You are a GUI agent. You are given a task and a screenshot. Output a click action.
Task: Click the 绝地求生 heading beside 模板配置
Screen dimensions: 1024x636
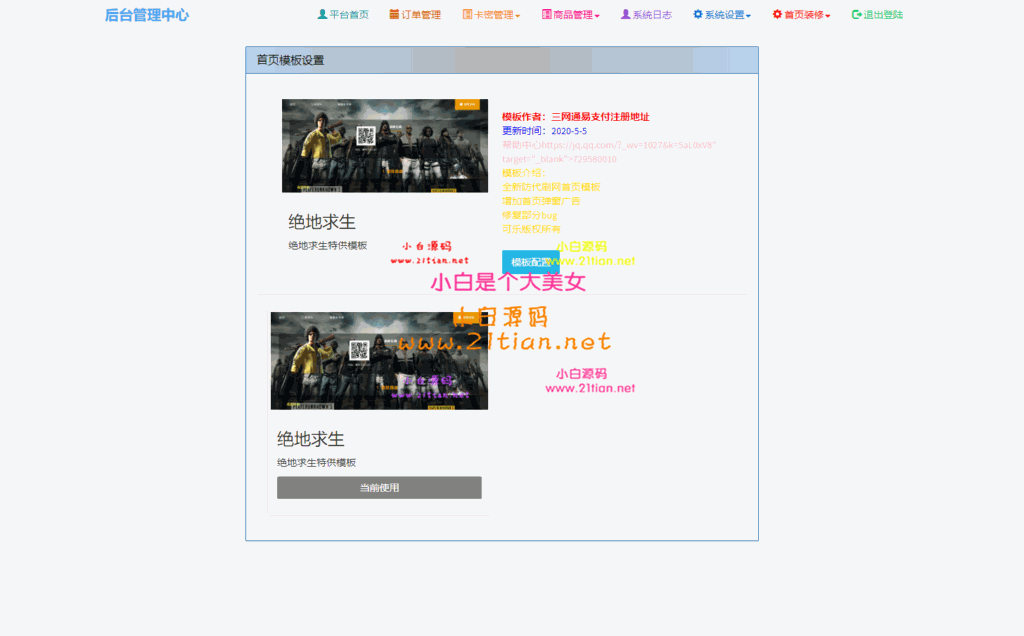pyautogui.click(x=322, y=222)
